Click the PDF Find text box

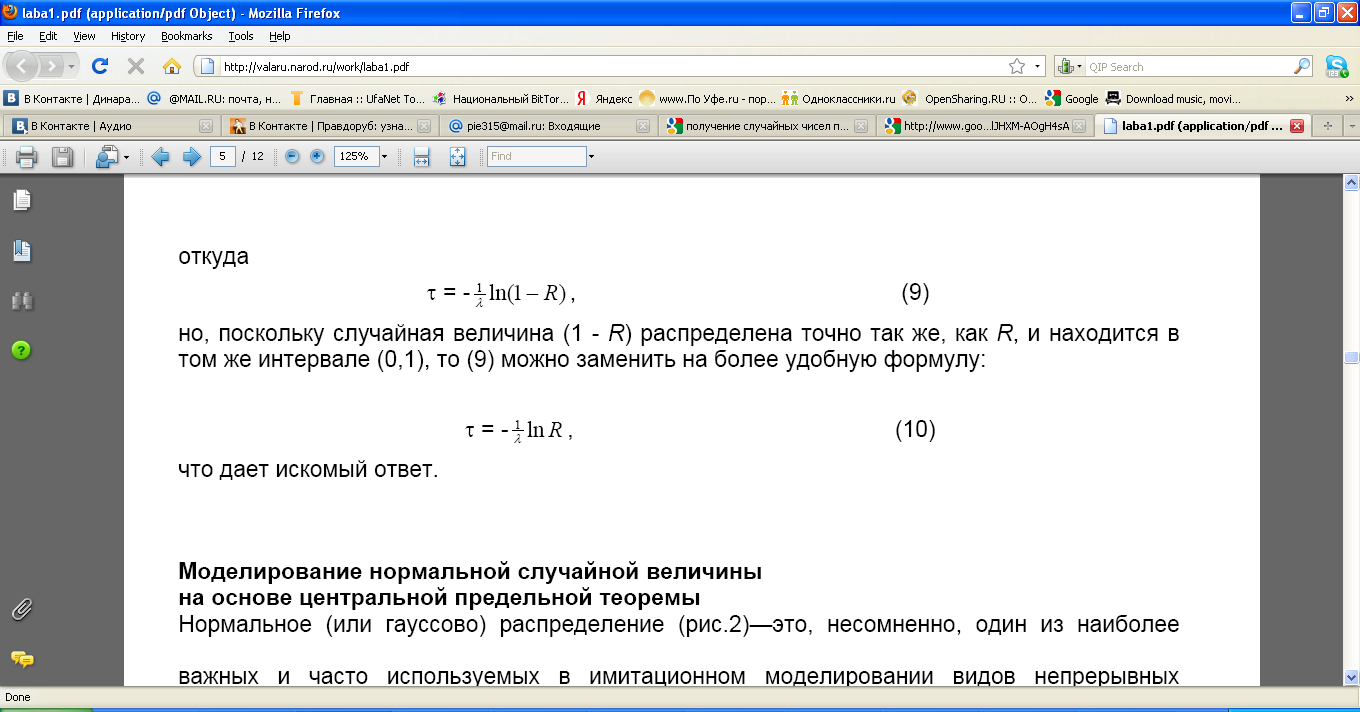pos(537,157)
